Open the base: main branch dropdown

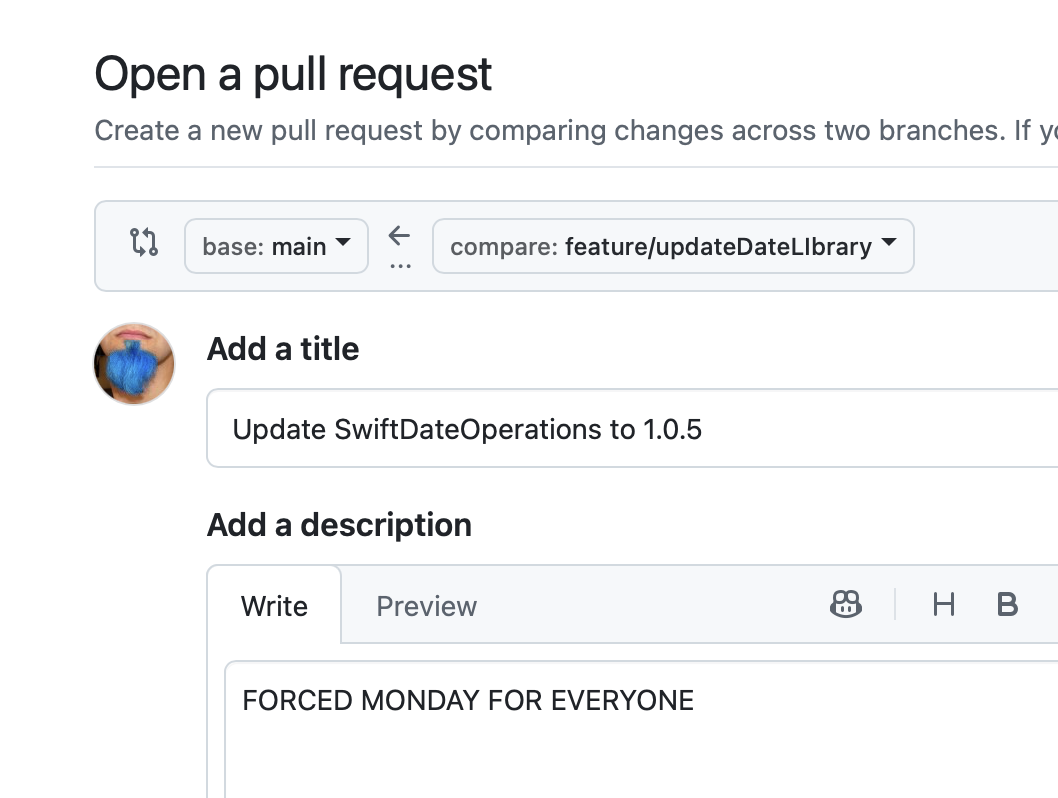(276, 246)
